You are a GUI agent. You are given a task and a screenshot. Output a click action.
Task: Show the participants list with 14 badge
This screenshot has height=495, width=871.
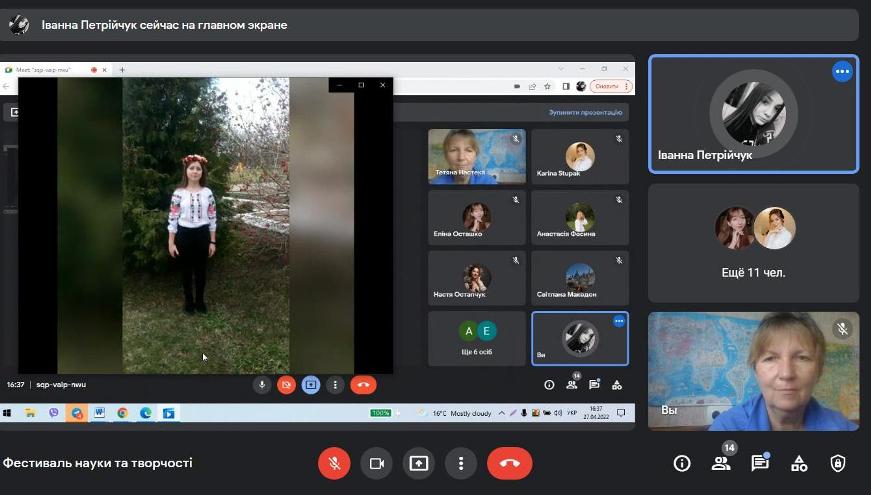tap(721, 463)
